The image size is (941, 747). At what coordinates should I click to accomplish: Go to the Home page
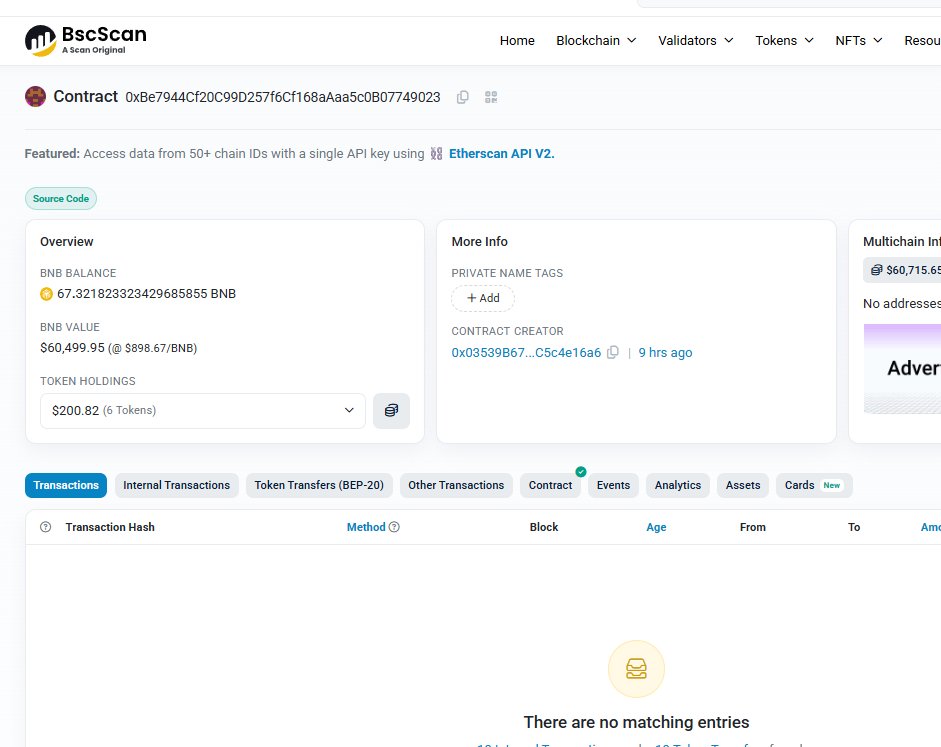517,40
